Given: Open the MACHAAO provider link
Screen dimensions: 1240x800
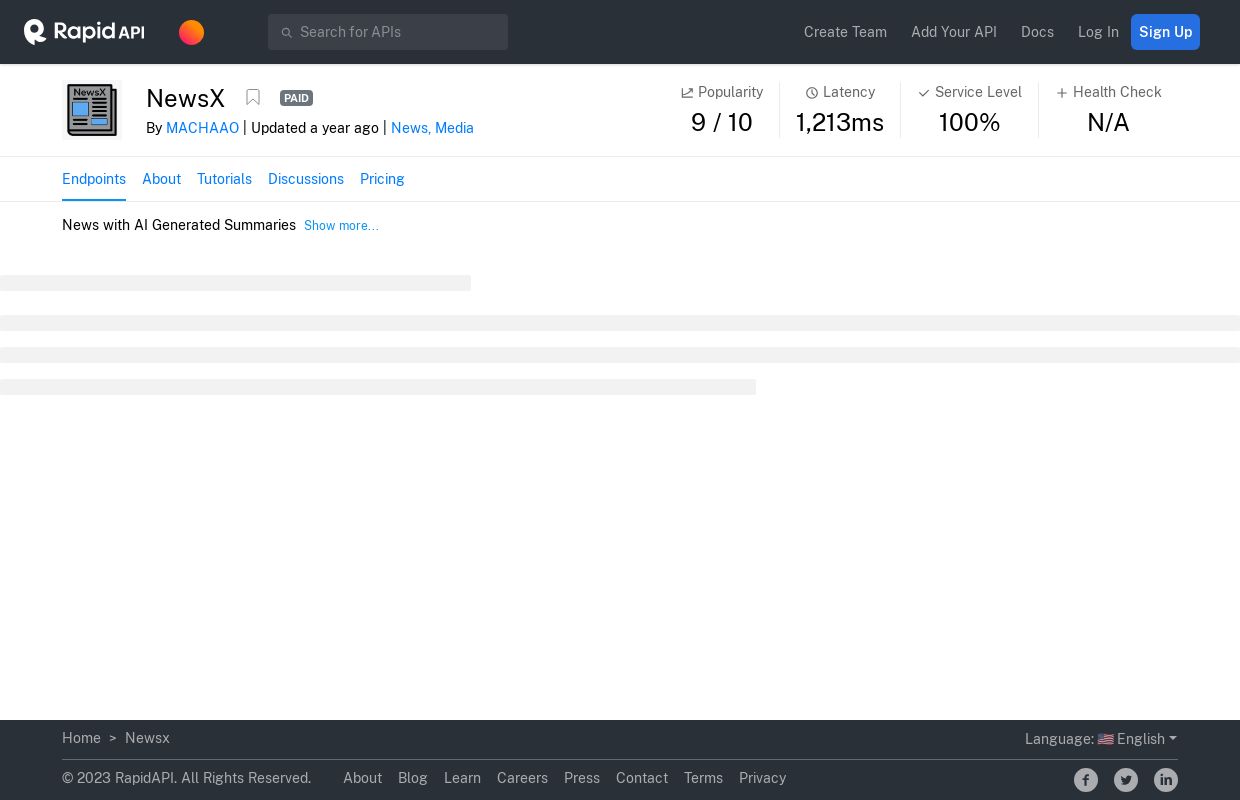Looking at the screenshot, I should tap(202, 128).
